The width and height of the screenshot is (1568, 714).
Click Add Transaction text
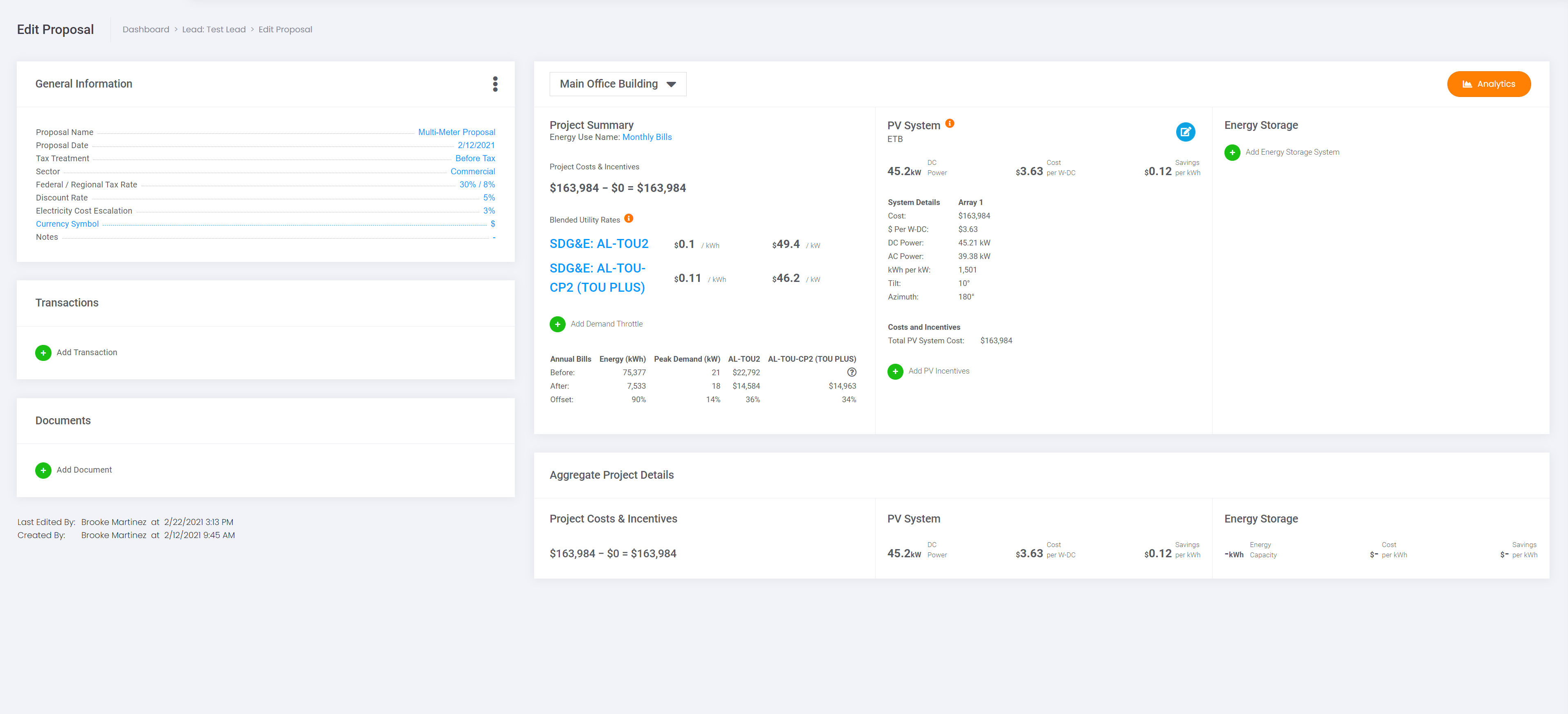pos(86,353)
